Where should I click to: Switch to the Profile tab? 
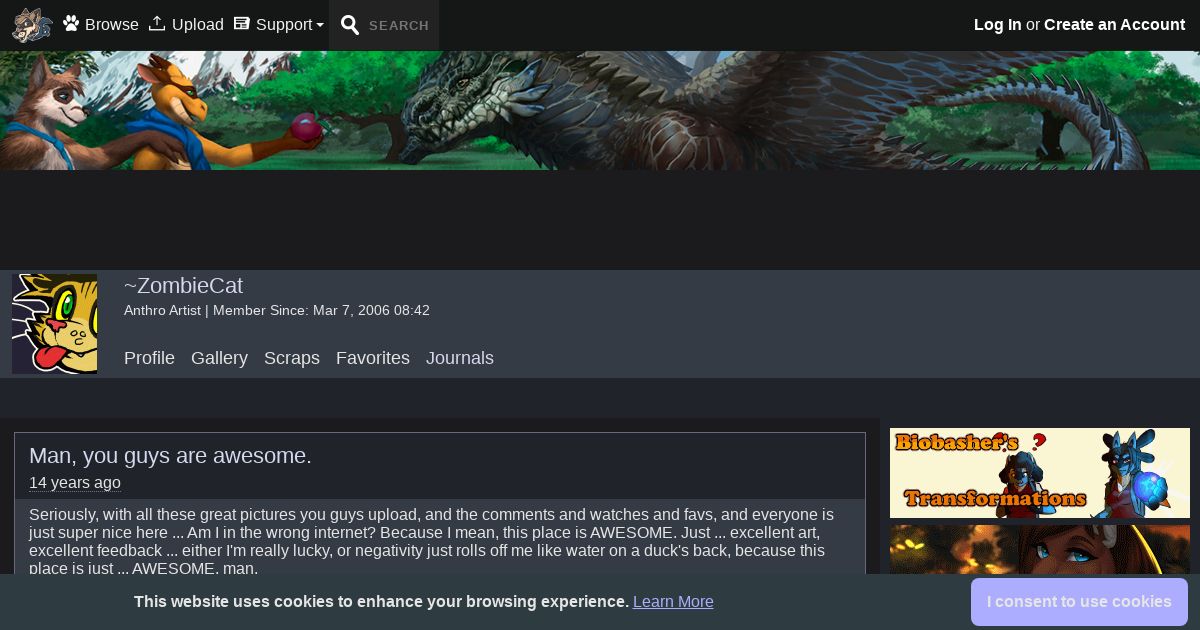pos(149,358)
